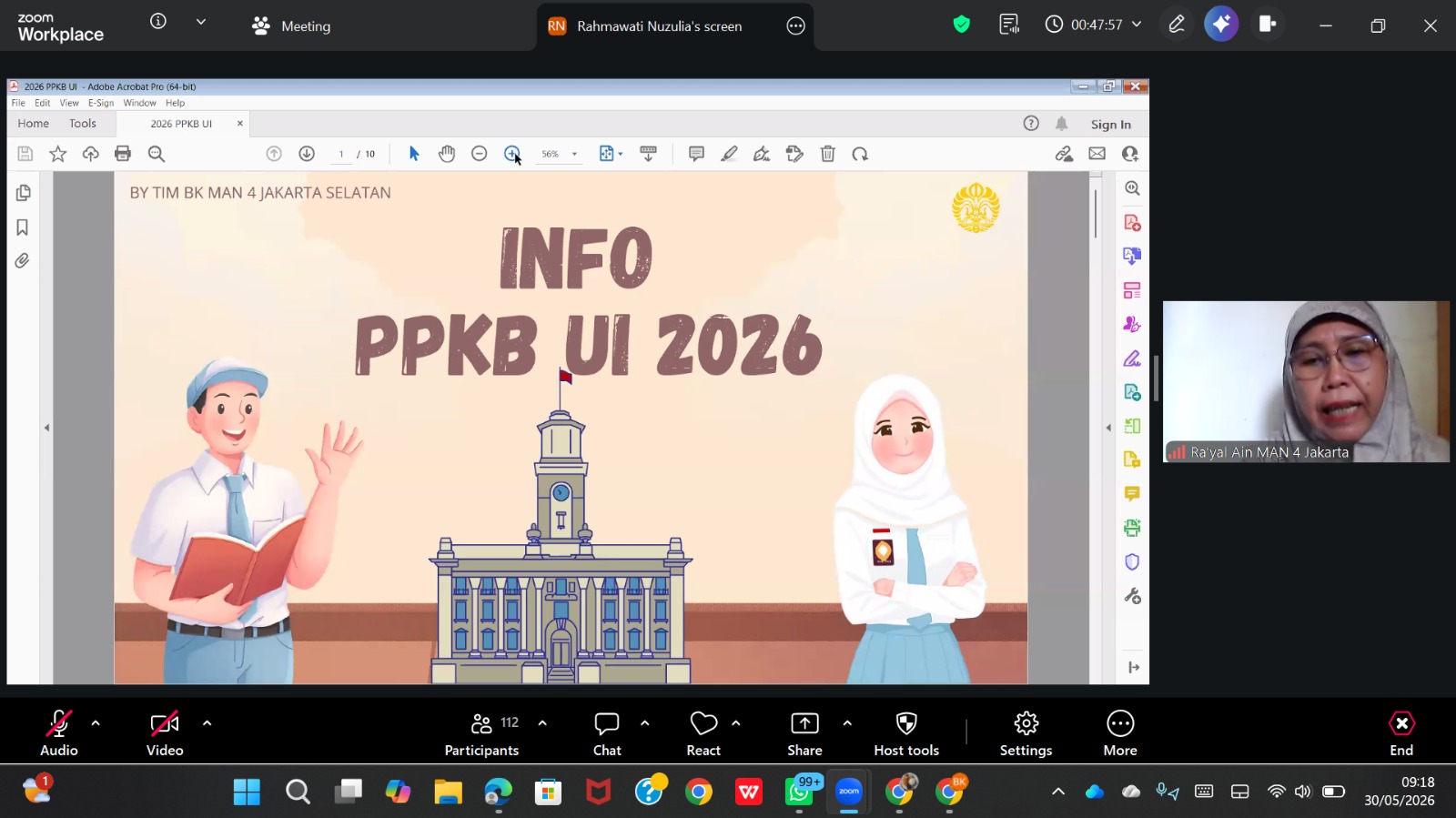
Task: Start camera with Video button
Action: pos(165,733)
